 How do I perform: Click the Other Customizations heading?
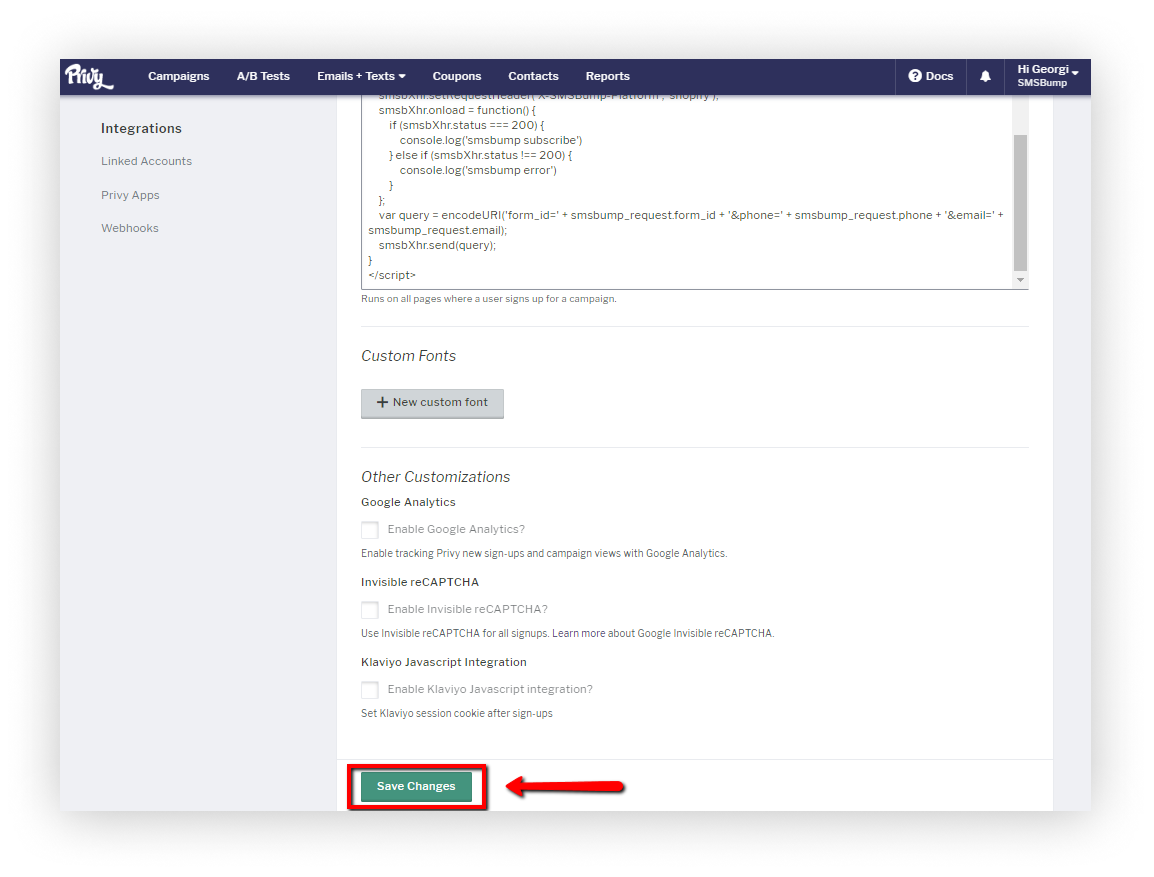point(436,477)
